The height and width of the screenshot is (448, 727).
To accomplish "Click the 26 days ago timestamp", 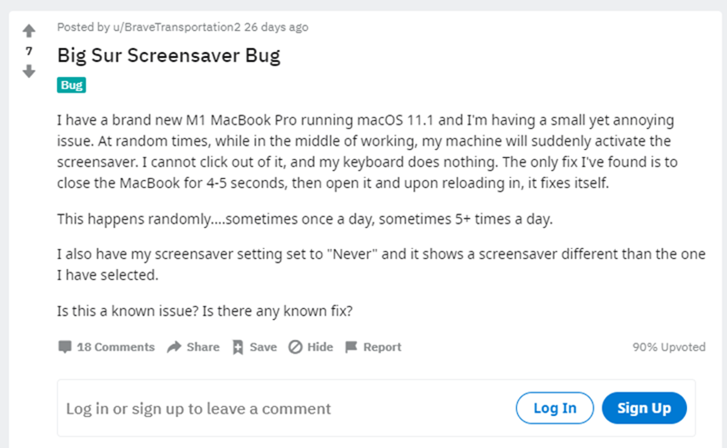I will pyautogui.click(x=276, y=27).
